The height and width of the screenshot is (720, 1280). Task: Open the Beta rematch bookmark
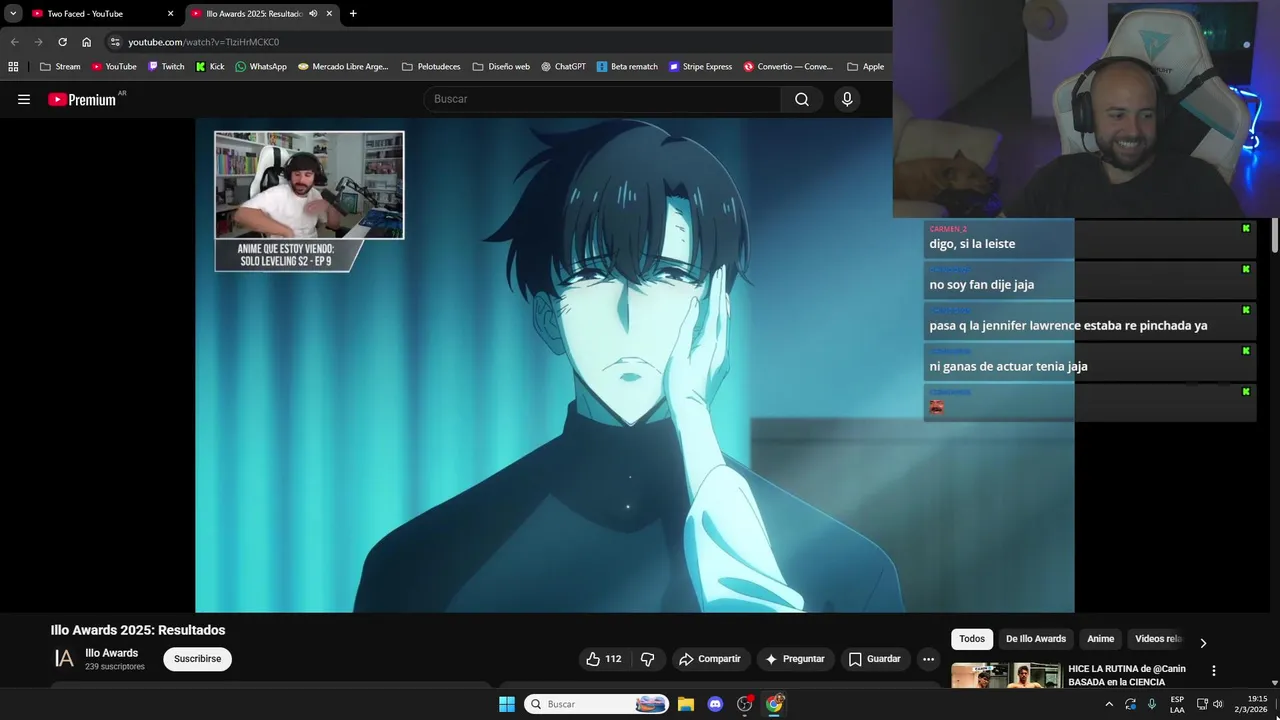tap(627, 67)
